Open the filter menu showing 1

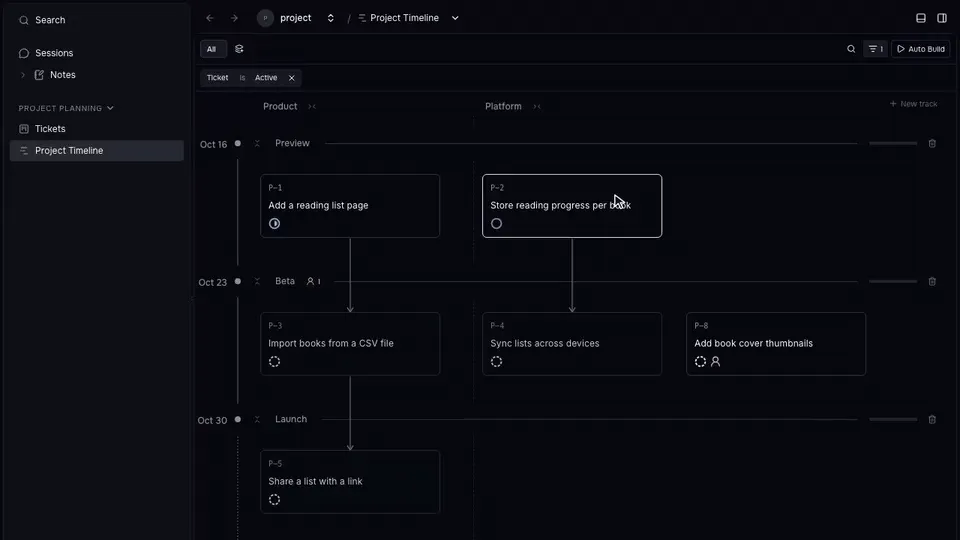pyautogui.click(x=876, y=49)
